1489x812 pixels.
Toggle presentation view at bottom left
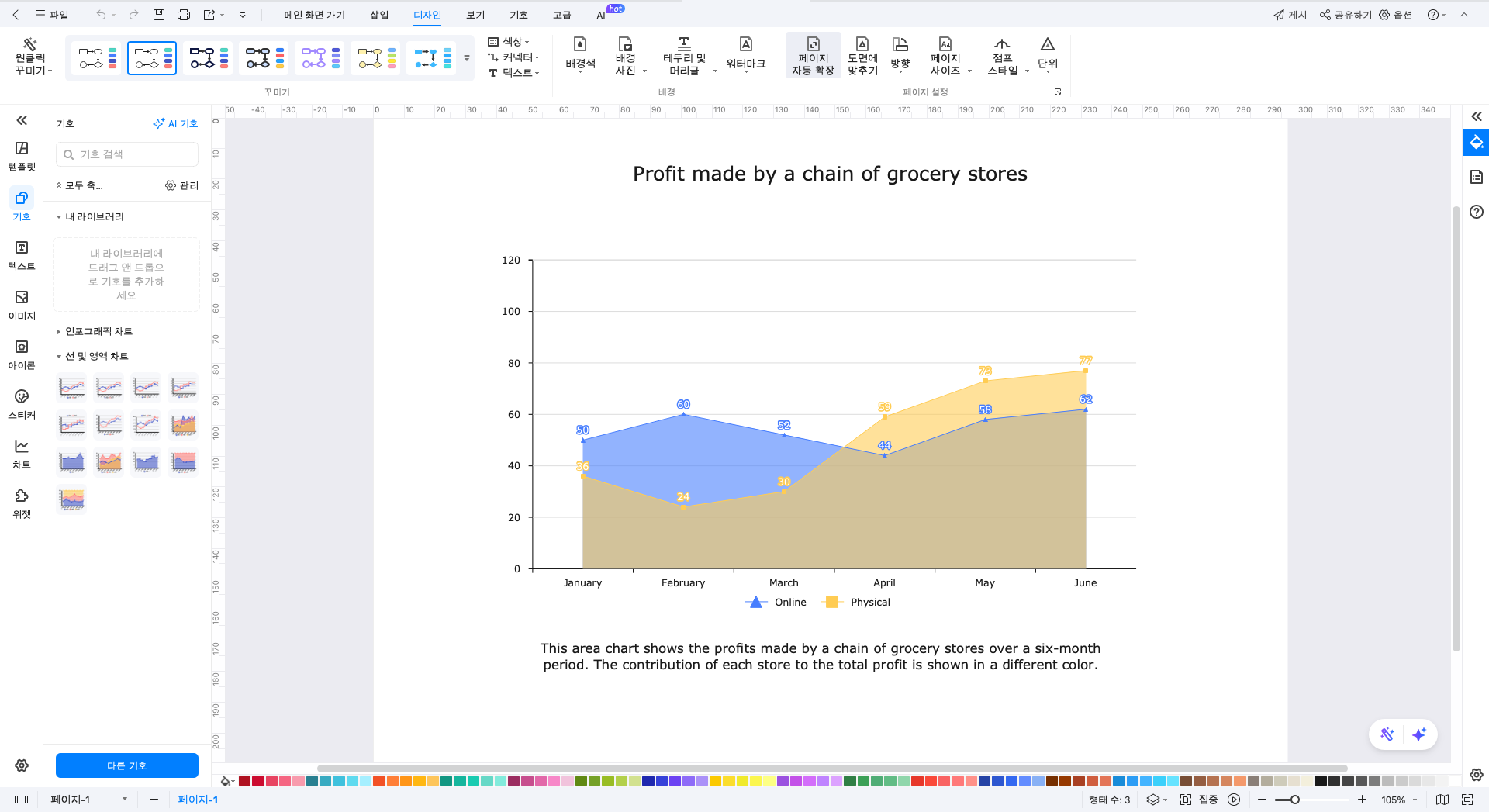(x=21, y=800)
